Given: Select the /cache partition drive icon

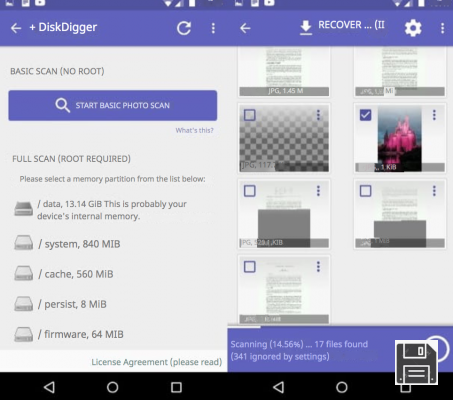Looking at the screenshot, I should pyautogui.click(x=24, y=273).
